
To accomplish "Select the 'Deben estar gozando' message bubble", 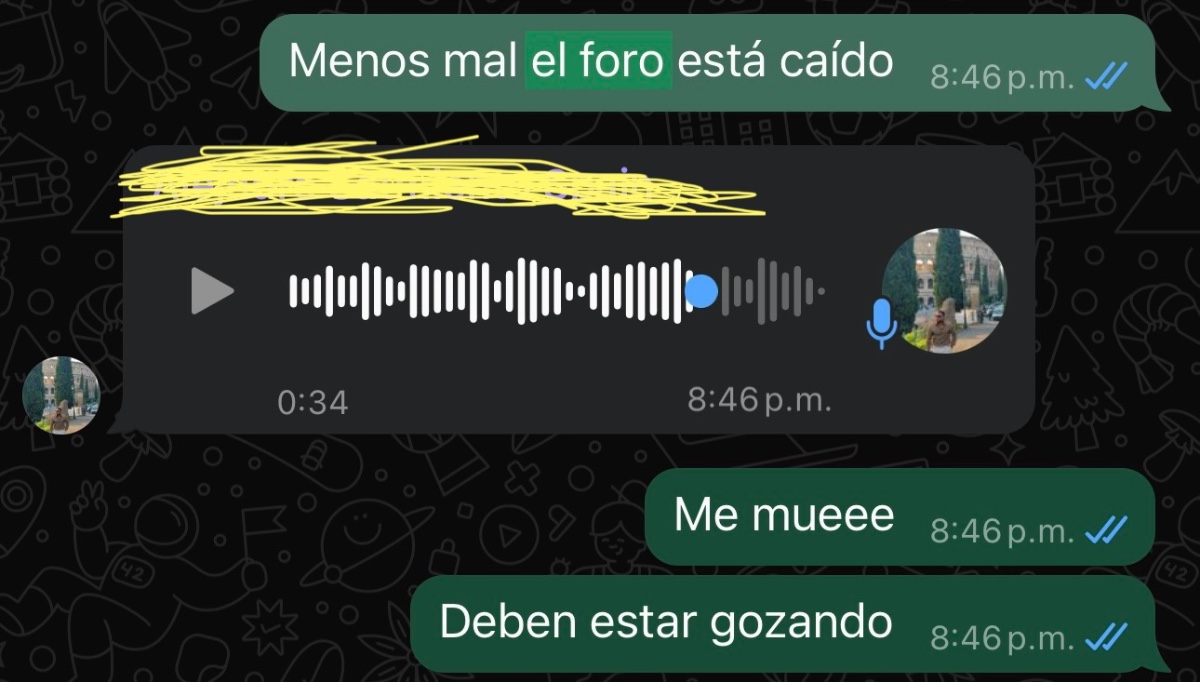I will pyautogui.click(x=792, y=623).
